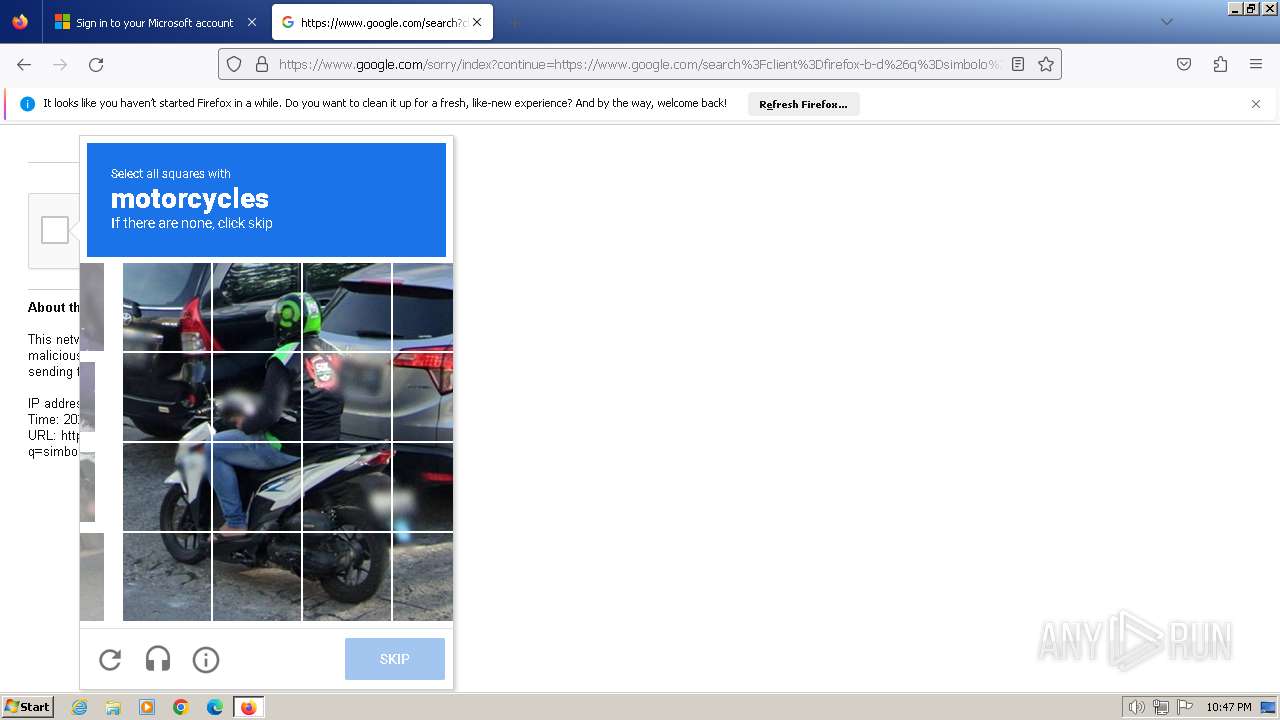Select captcha tile with motorcycle seat

(x=346, y=487)
